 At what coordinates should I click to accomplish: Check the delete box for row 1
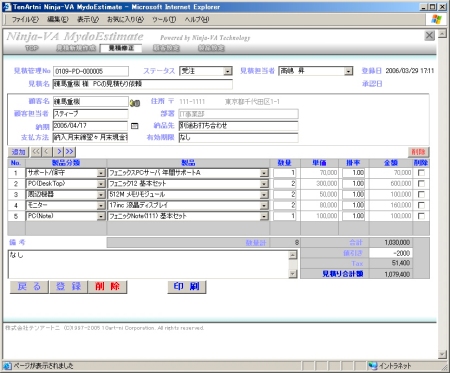click(421, 173)
